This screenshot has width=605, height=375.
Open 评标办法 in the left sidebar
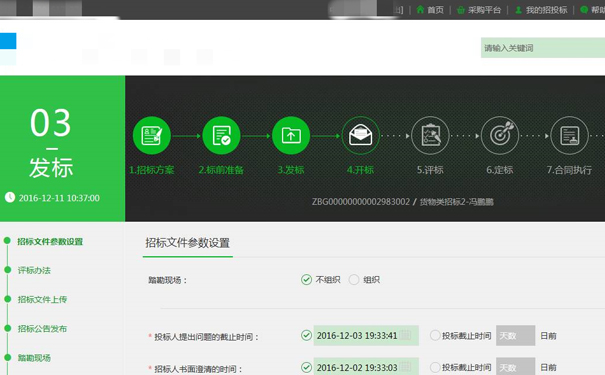pyautogui.click(x=34, y=270)
